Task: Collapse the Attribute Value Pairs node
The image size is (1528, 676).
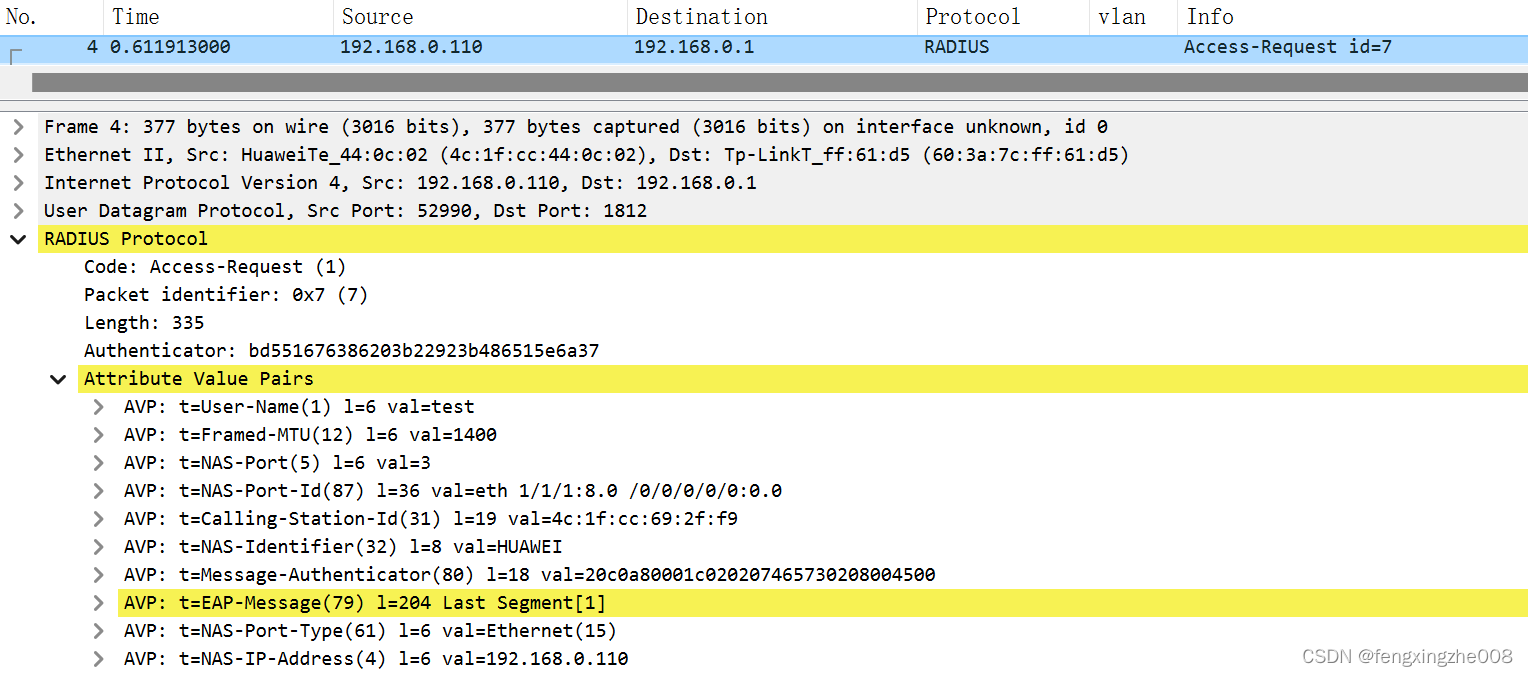Action: (58, 378)
